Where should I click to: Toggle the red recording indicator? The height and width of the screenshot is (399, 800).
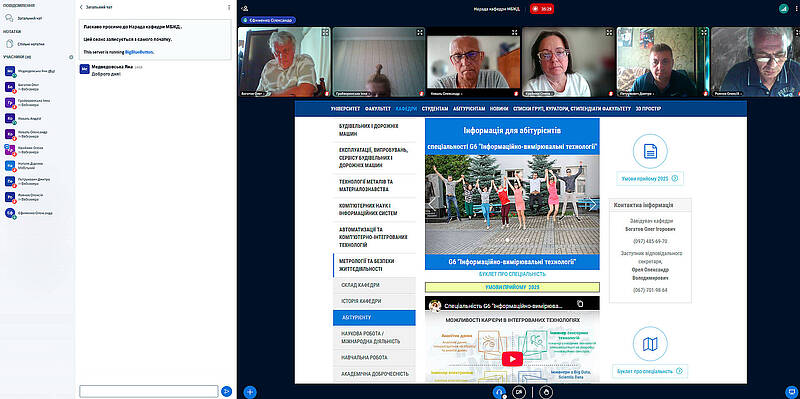coord(542,9)
